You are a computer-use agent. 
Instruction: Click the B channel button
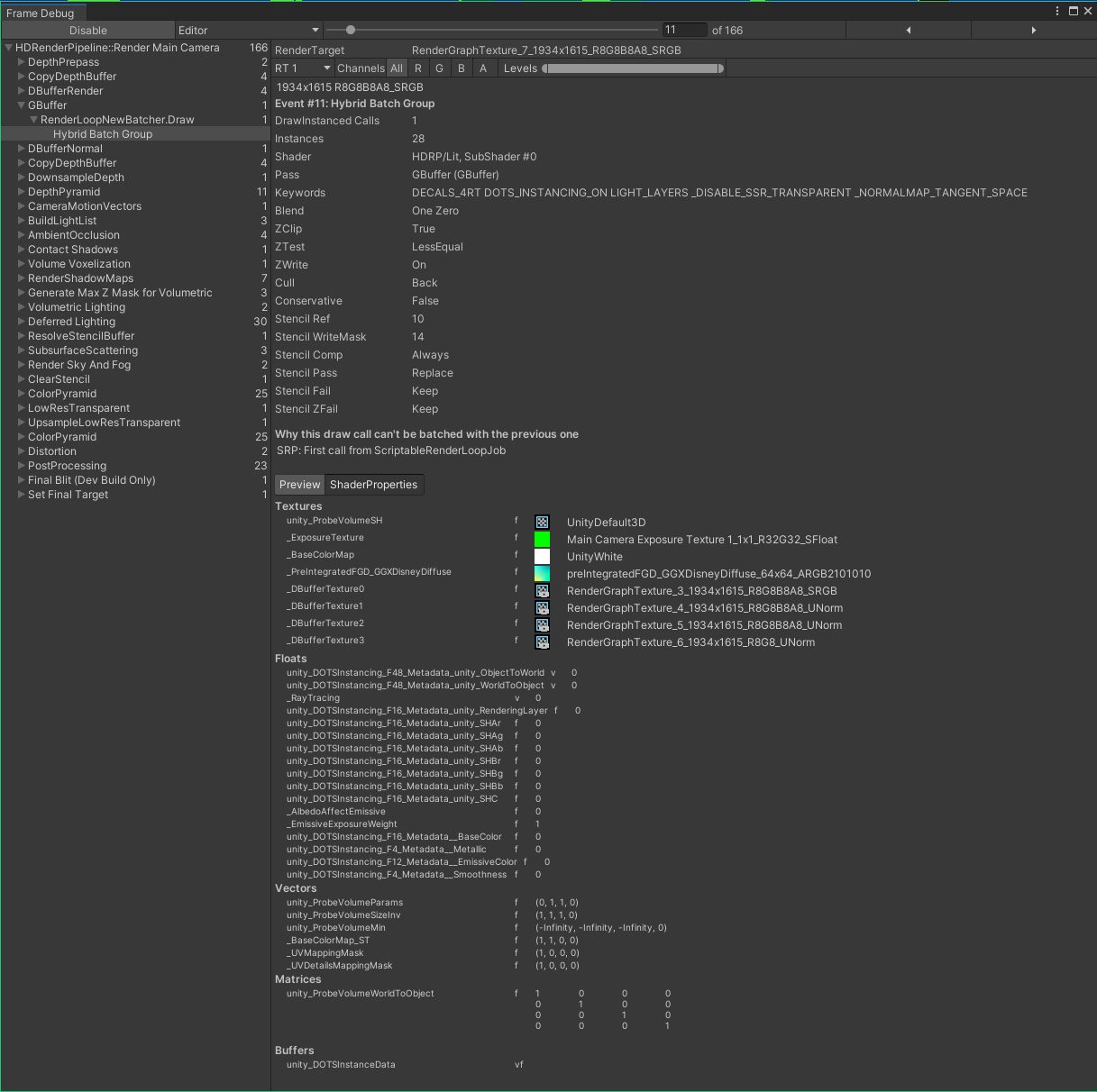[461, 68]
